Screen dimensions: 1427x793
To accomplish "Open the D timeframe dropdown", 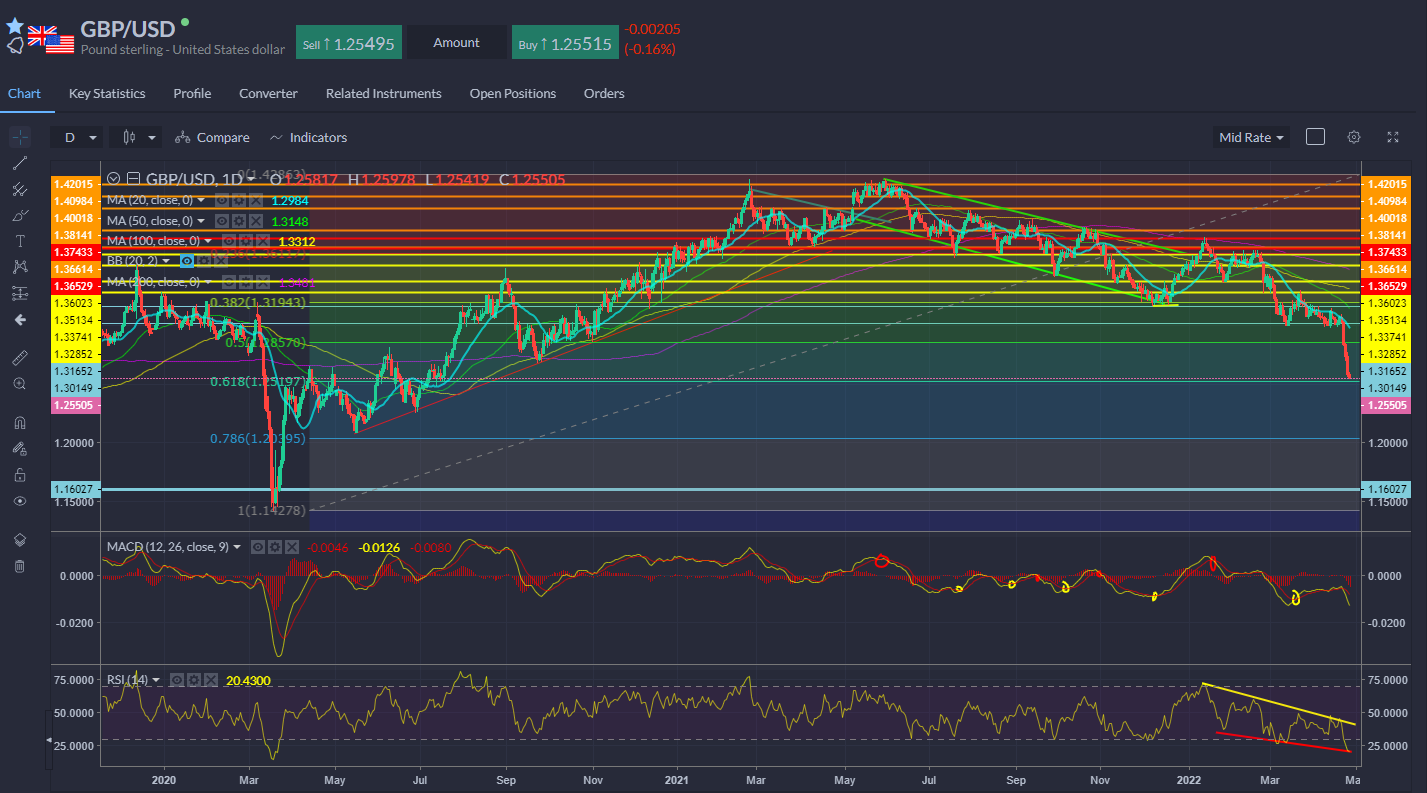I will (x=80, y=137).
